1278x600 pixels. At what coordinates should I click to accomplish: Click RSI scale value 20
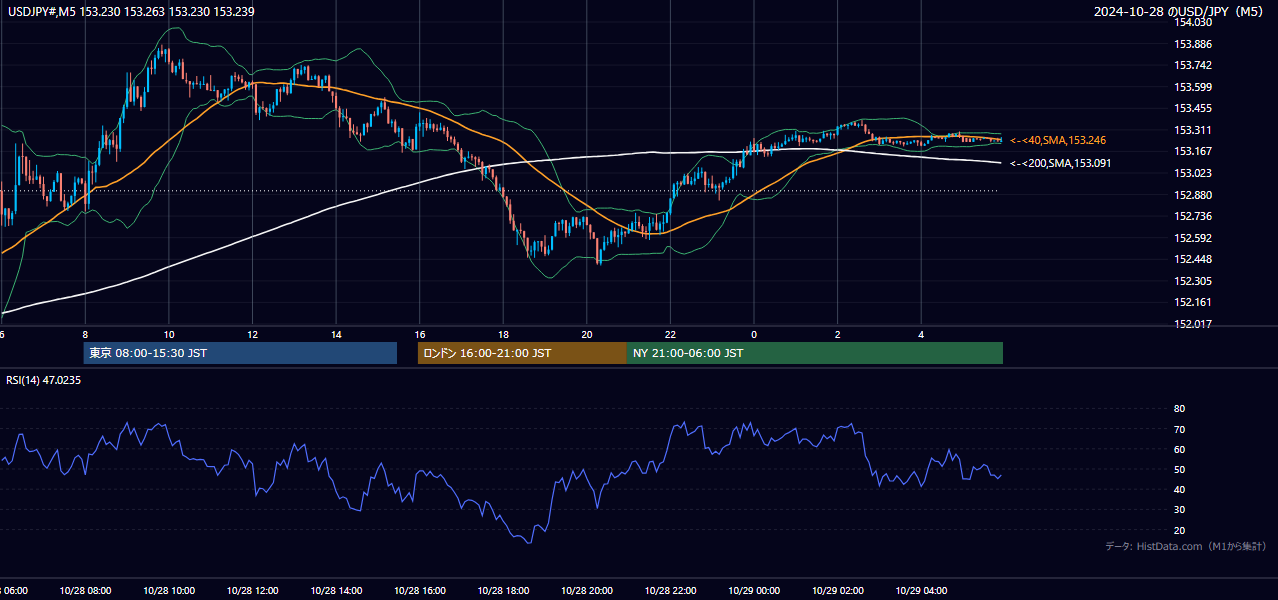[x=1180, y=530]
